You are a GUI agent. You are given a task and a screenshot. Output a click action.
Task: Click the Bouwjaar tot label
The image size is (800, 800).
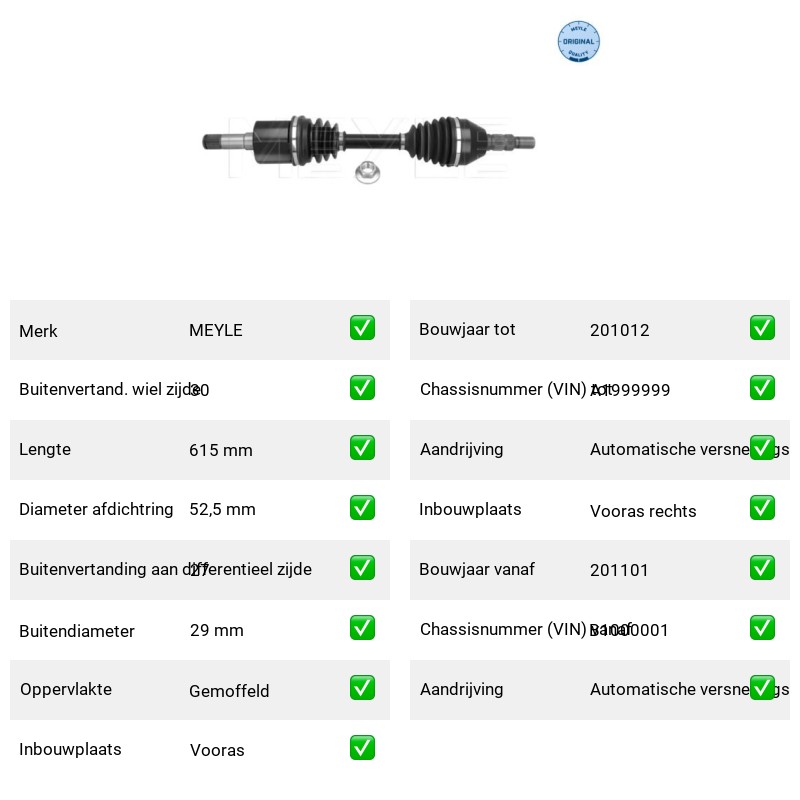(467, 330)
